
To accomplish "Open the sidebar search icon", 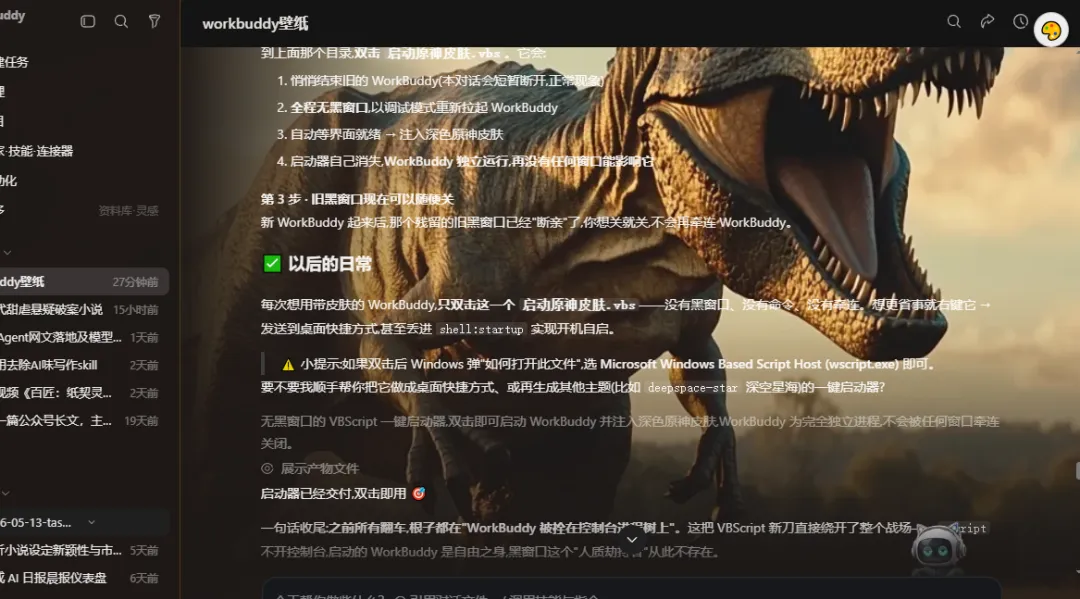I will pos(121,21).
